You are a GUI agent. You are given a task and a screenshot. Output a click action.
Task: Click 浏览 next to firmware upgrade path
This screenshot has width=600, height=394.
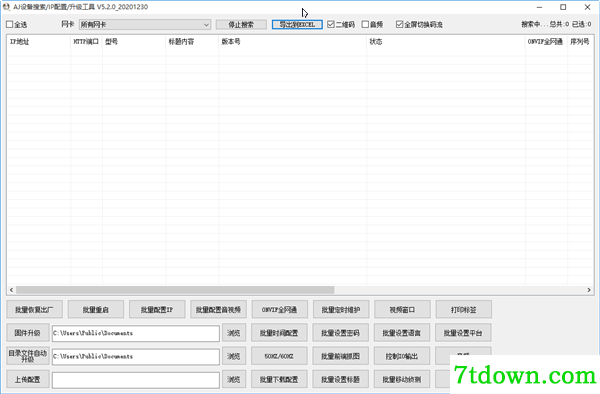coord(234,333)
